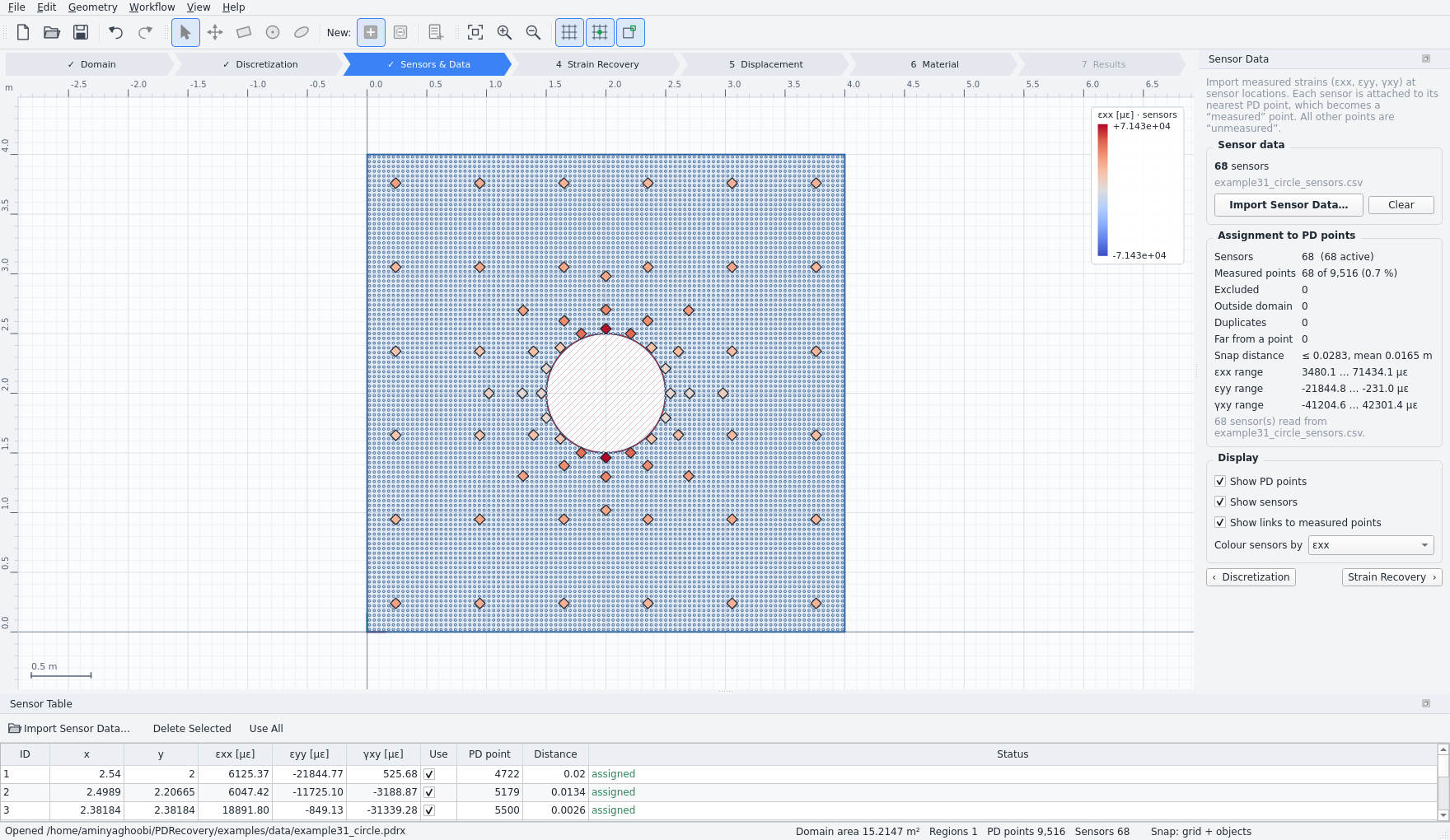This screenshot has height=840, width=1450.
Task: Click Use All in Sensor Table
Action: click(x=266, y=729)
